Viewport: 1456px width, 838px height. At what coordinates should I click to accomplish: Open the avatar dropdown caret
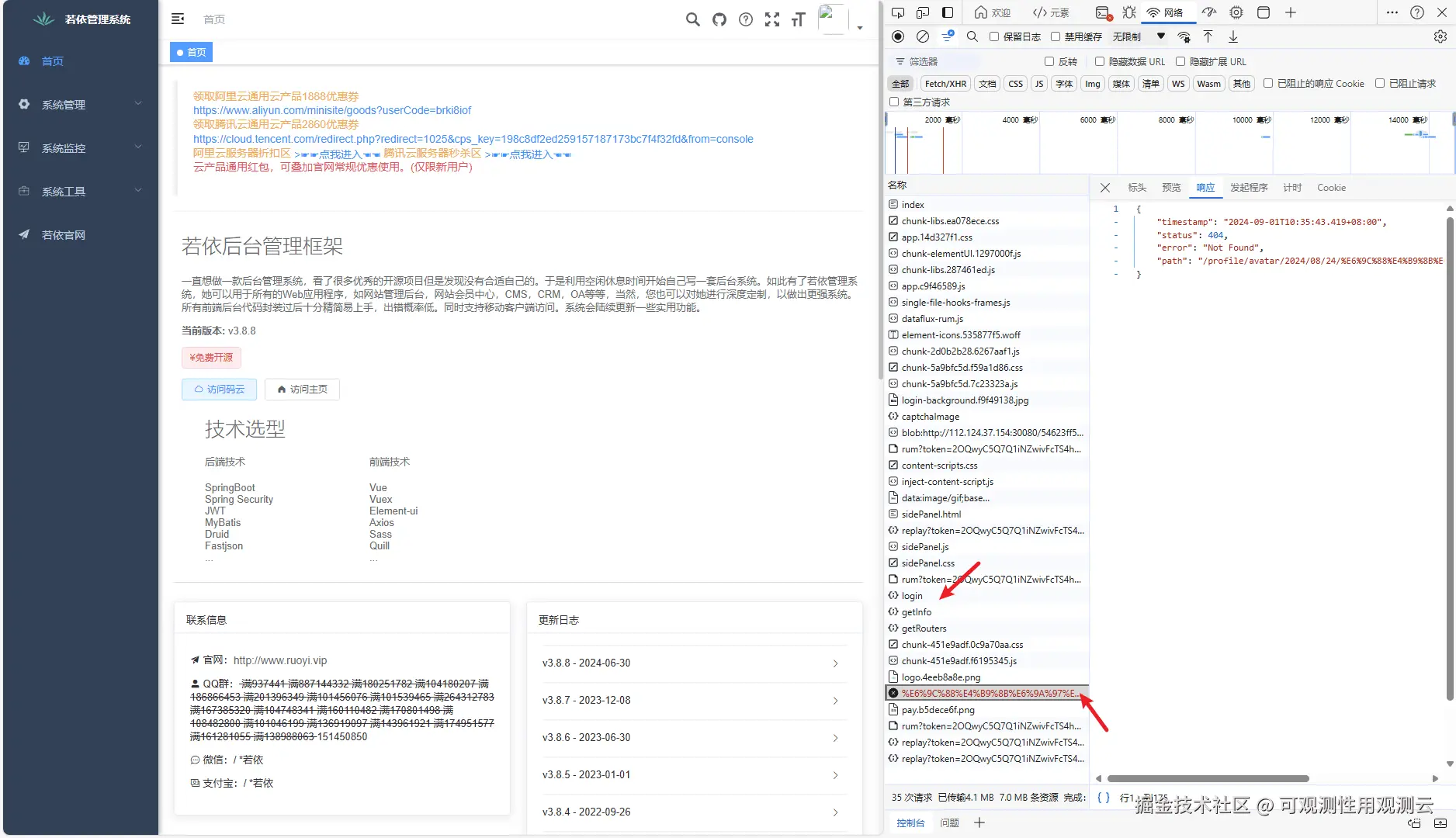click(x=860, y=28)
